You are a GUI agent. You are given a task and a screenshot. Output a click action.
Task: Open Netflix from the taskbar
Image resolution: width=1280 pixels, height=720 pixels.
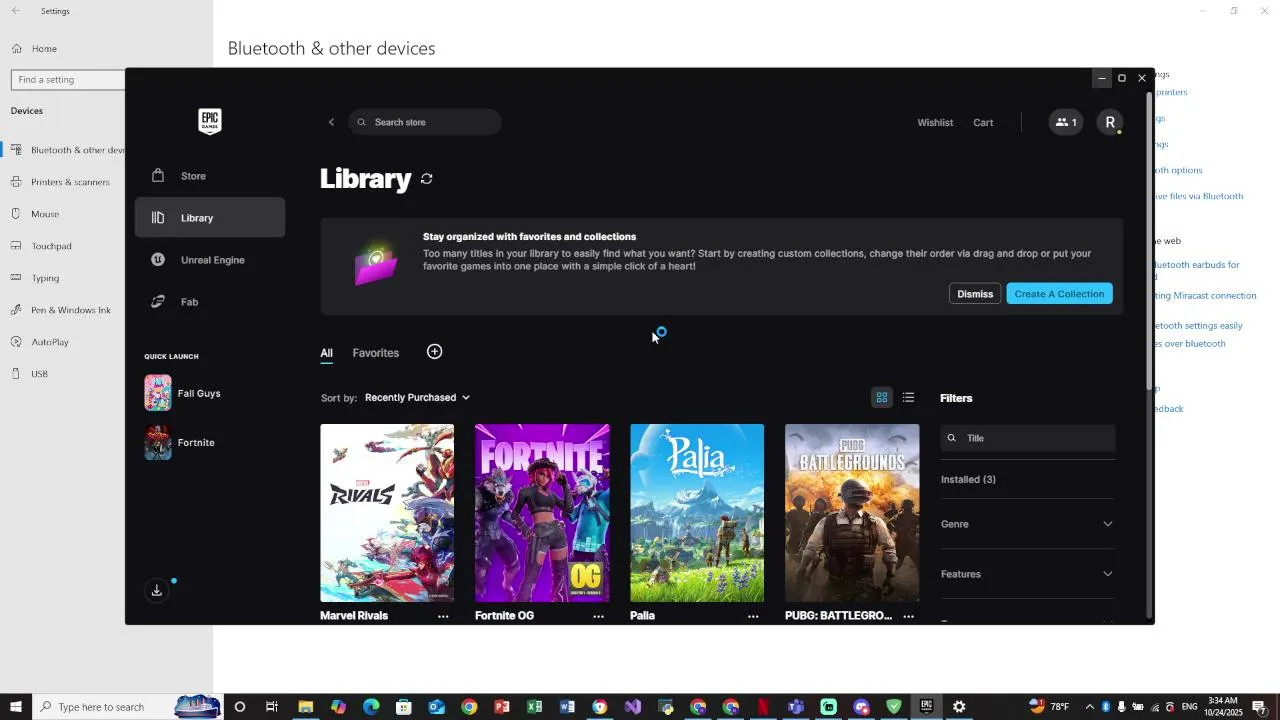[x=764, y=707]
